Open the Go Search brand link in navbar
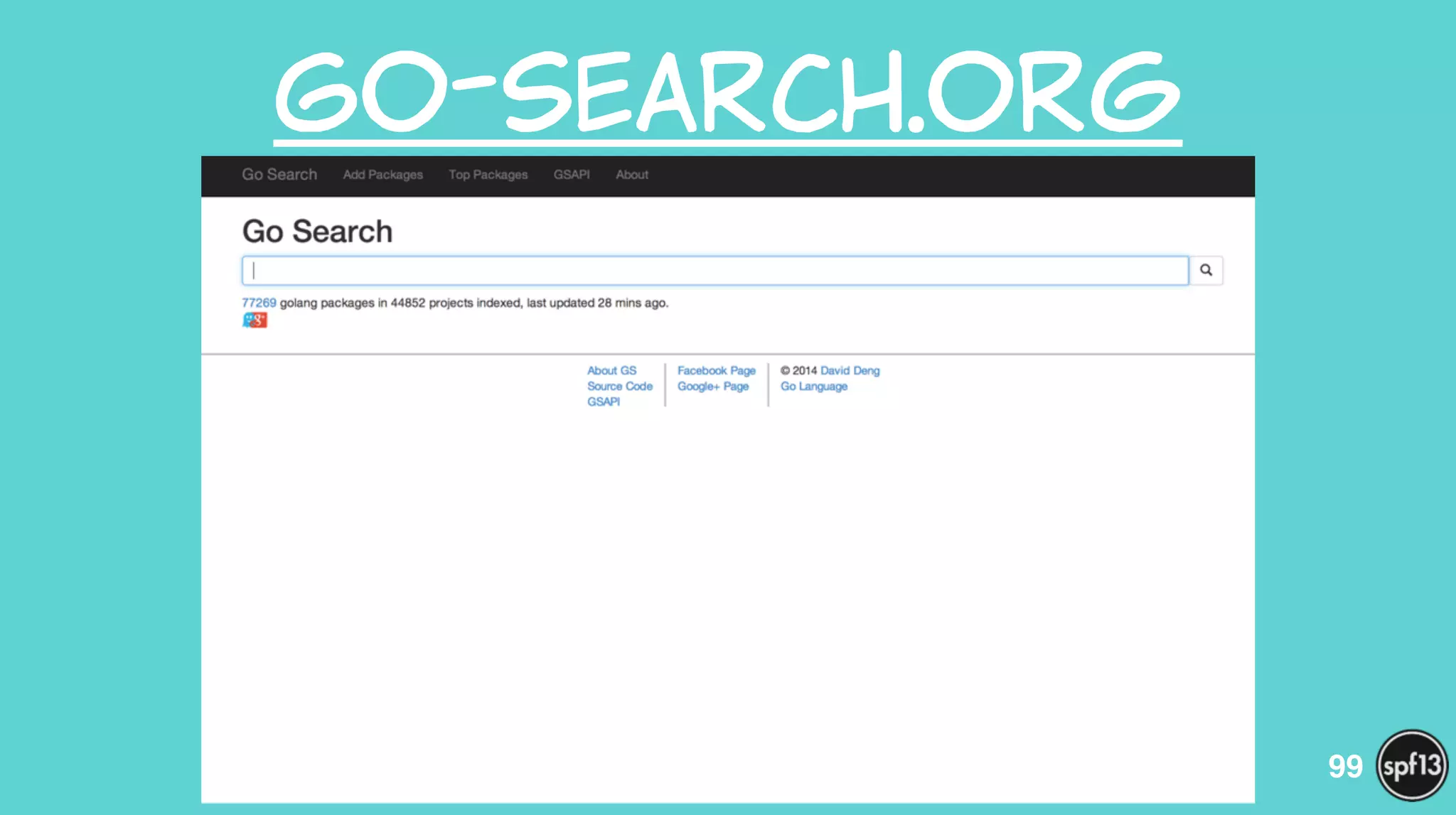Screen dimensions: 1456x815 279,174
